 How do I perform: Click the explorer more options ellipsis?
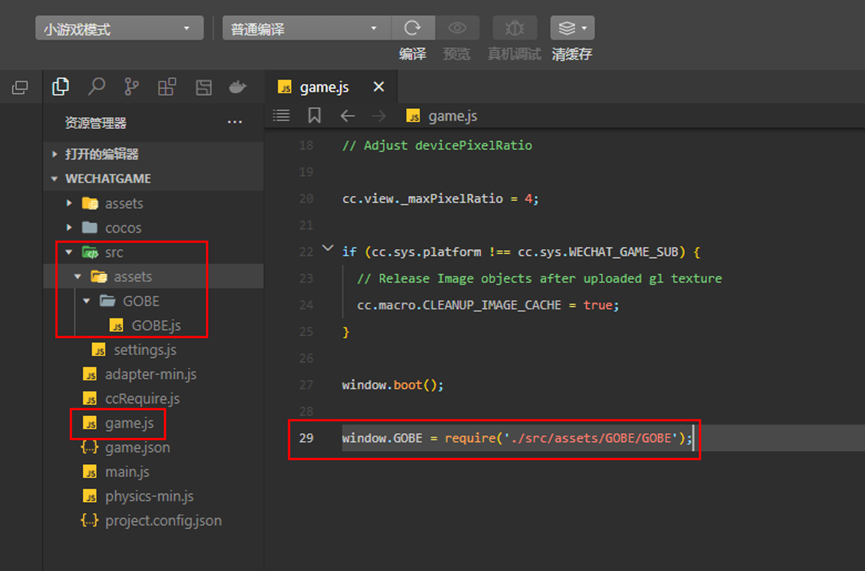coord(235,123)
